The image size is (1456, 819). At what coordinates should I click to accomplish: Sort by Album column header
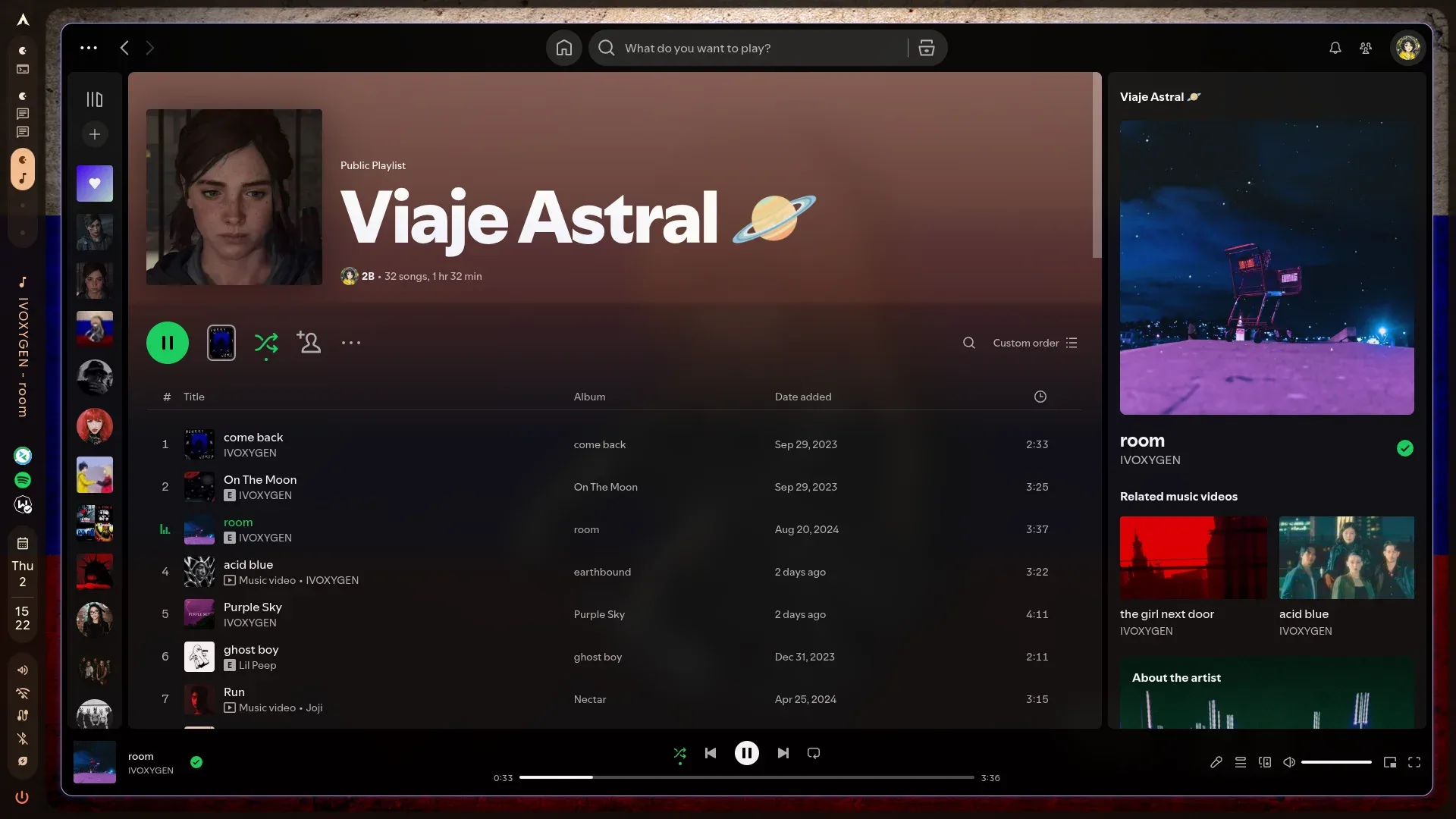[589, 397]
